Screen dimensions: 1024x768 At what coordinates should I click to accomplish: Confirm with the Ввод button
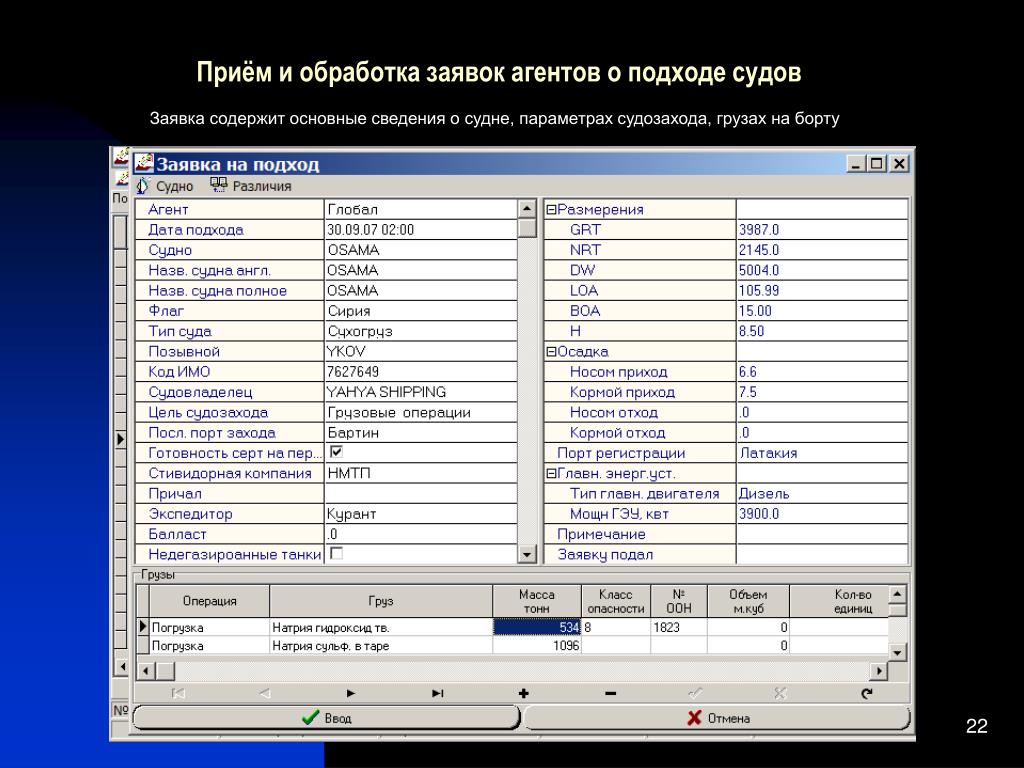click(x=327, y=718)
